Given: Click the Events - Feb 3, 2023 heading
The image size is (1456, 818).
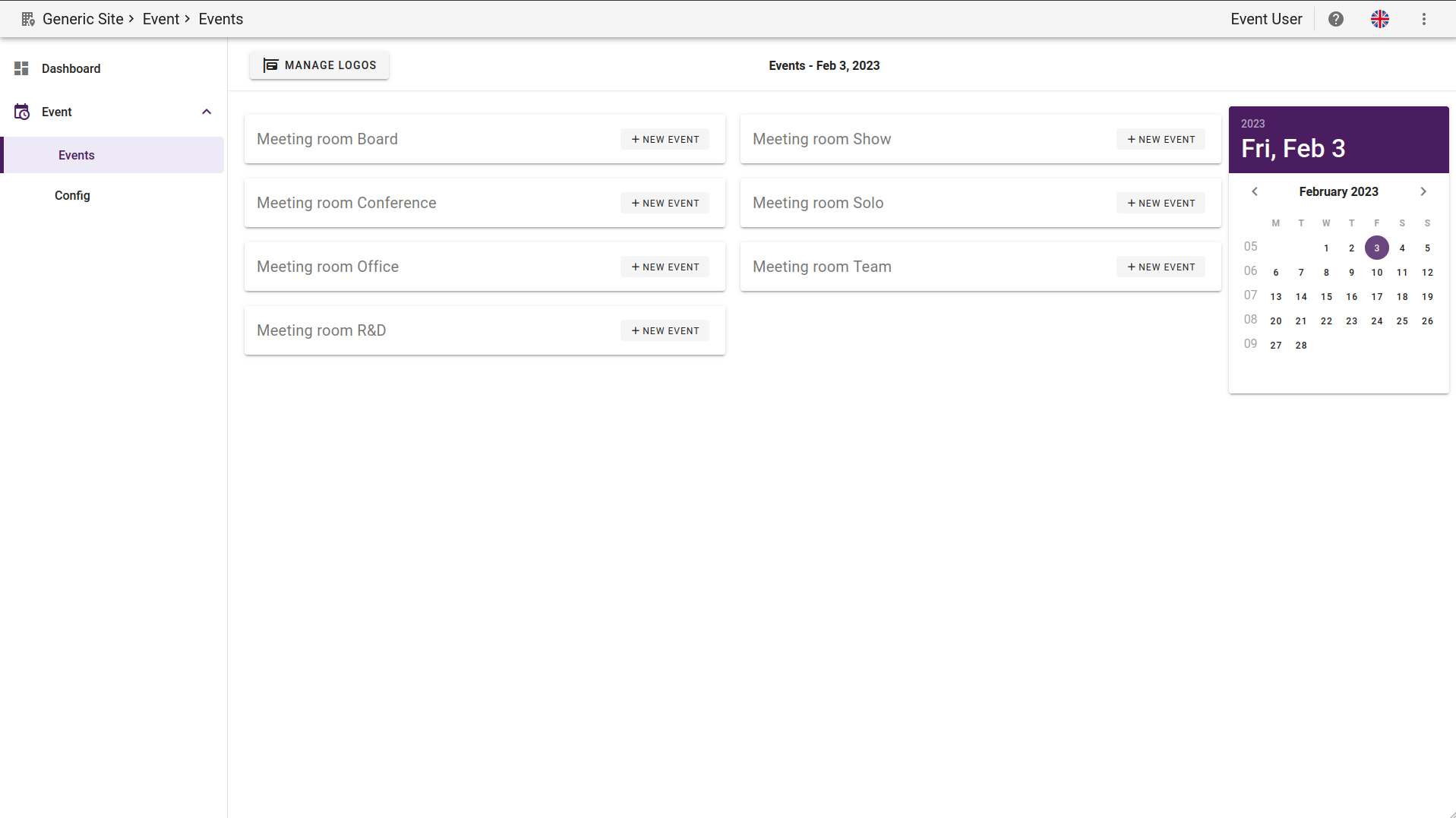Looking at the screenshot, I should [x=824, y=65].
